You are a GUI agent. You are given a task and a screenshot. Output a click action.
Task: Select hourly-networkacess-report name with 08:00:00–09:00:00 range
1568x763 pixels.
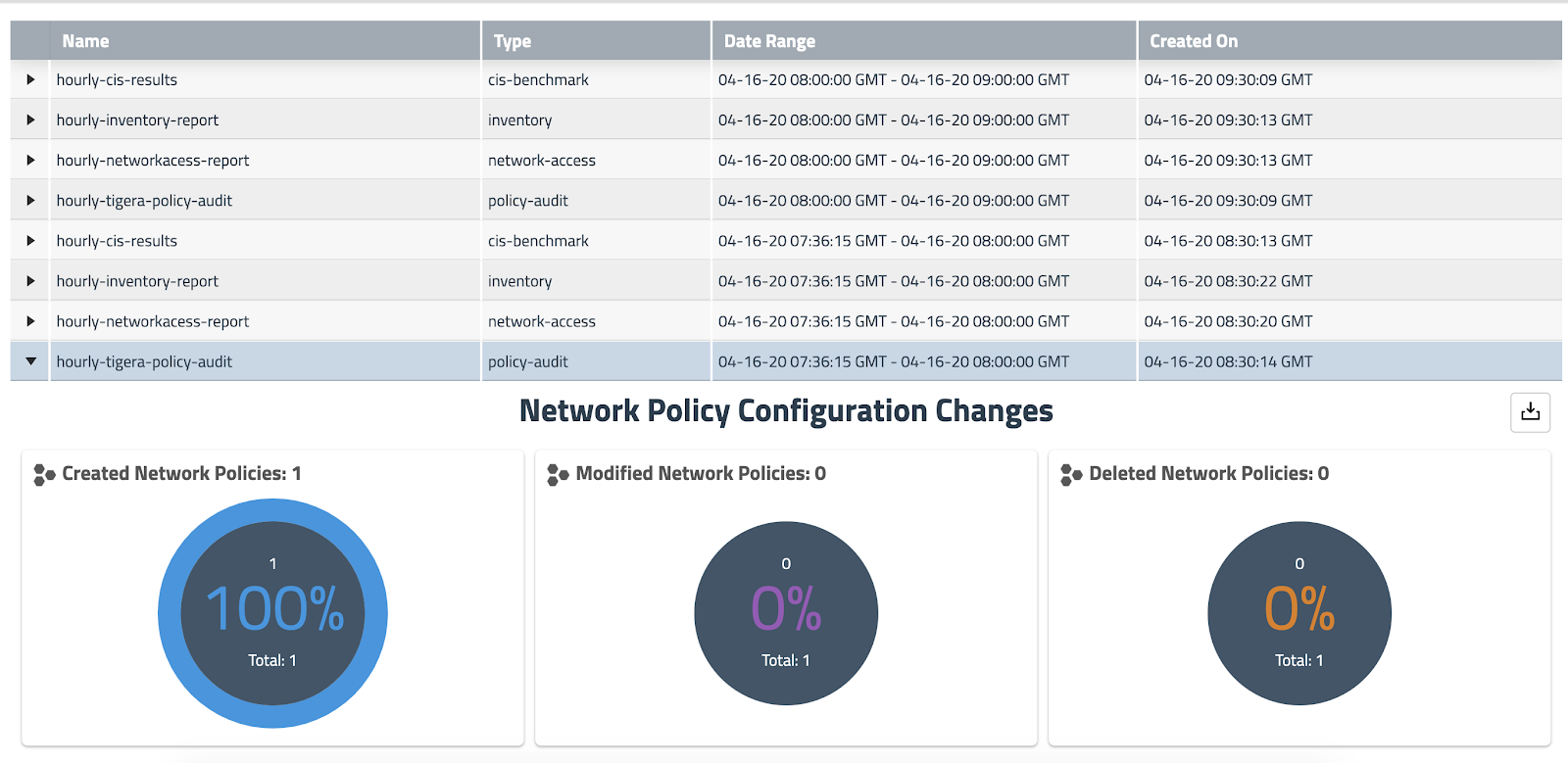(x=153, y=160)
